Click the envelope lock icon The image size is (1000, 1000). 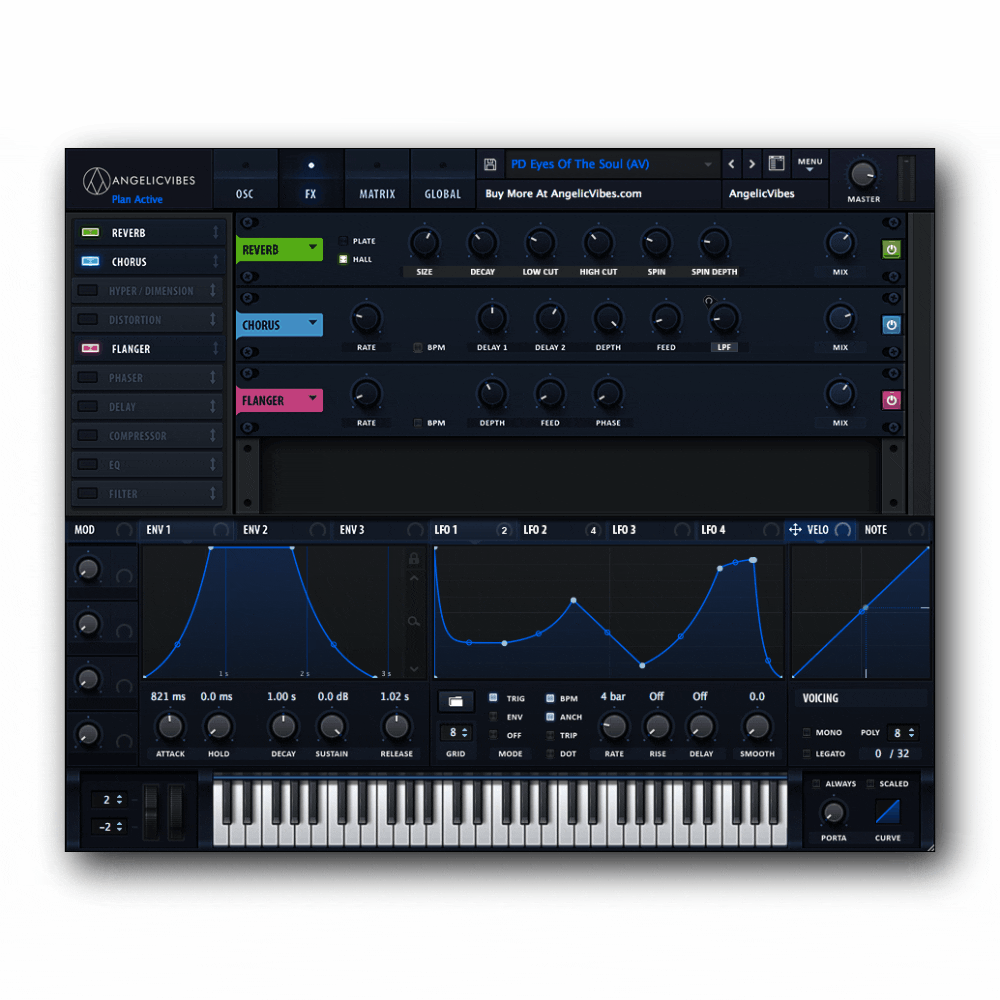pos(414,559)
